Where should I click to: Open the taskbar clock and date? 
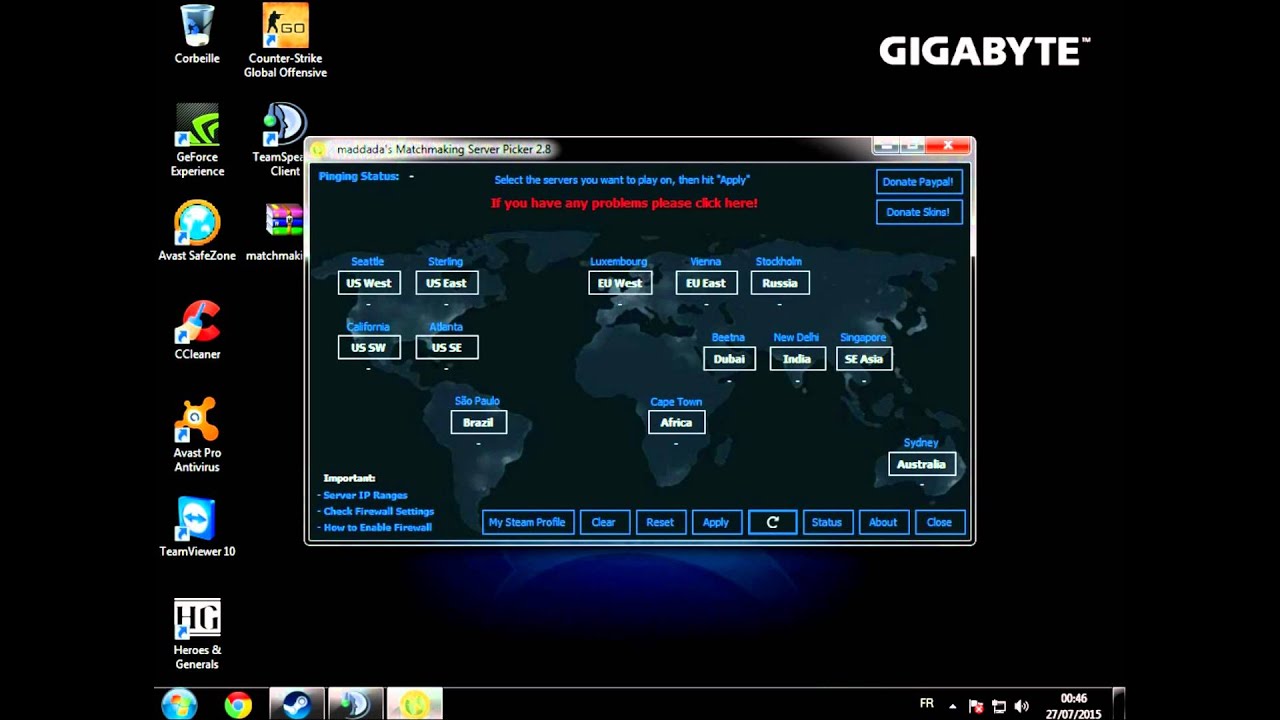(1074, 706)
